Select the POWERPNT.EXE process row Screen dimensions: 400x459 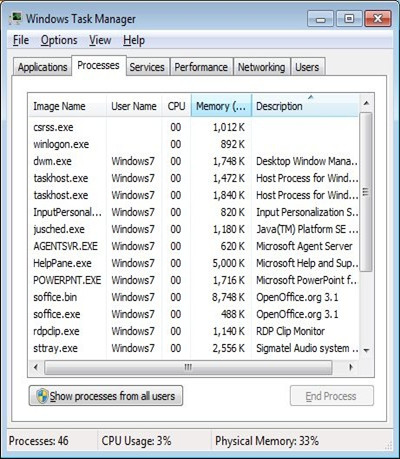pyautogui.click(x=194, y=280)
